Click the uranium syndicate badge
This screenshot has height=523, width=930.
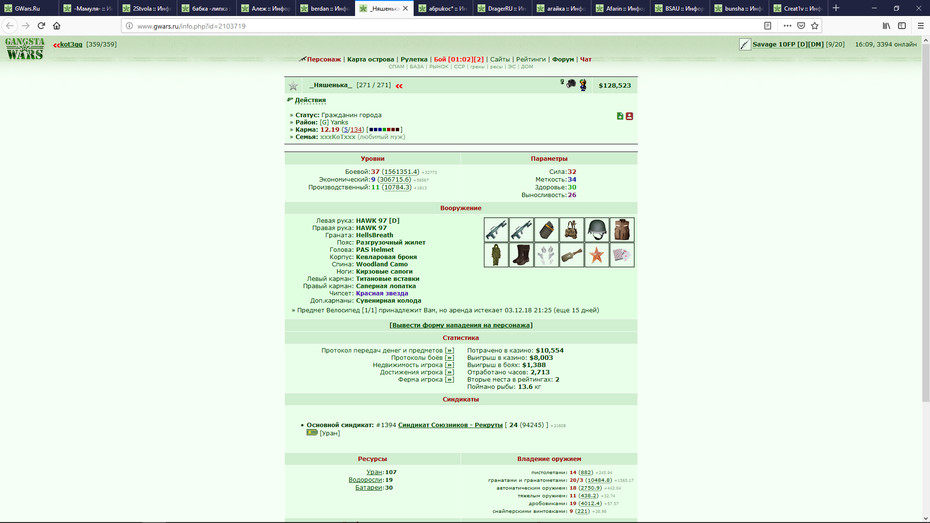tap(312, 433)
